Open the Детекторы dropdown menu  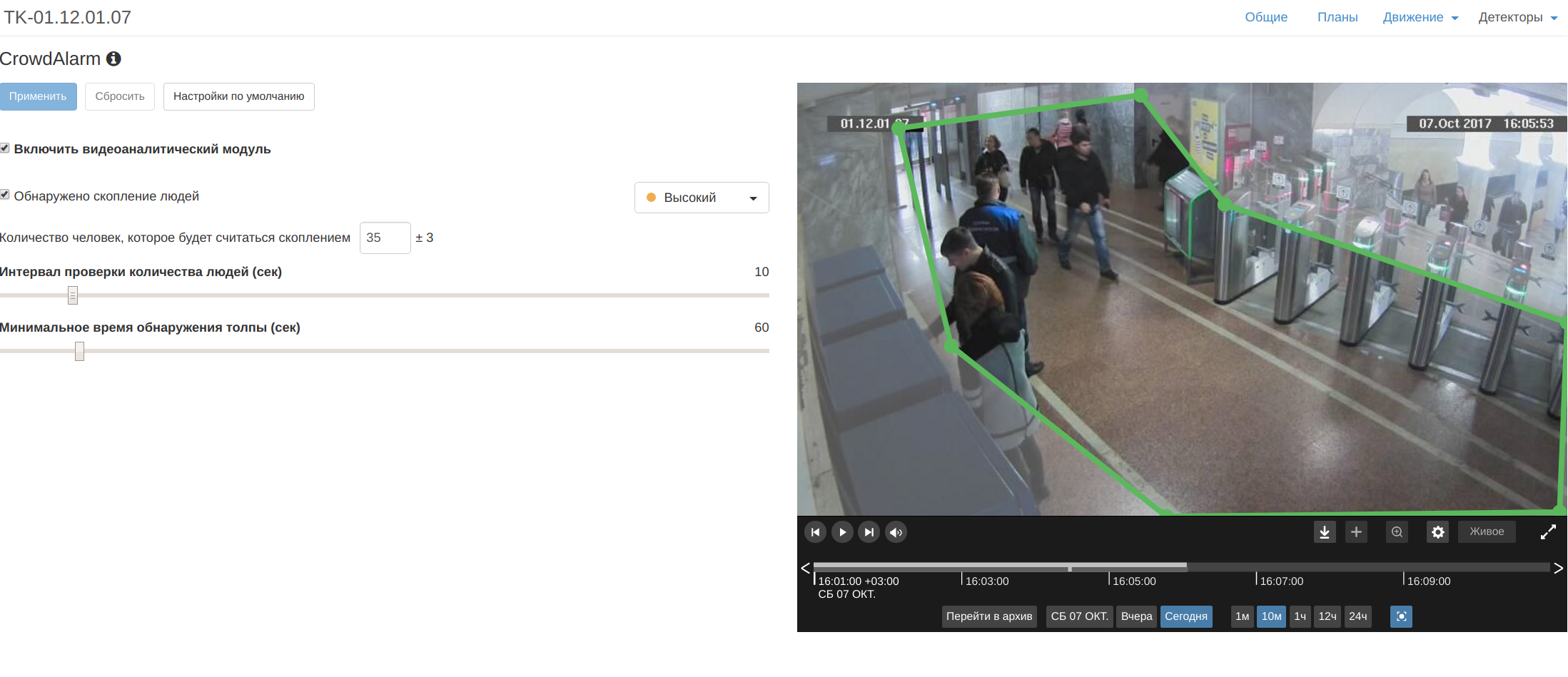click(1518, 17)
